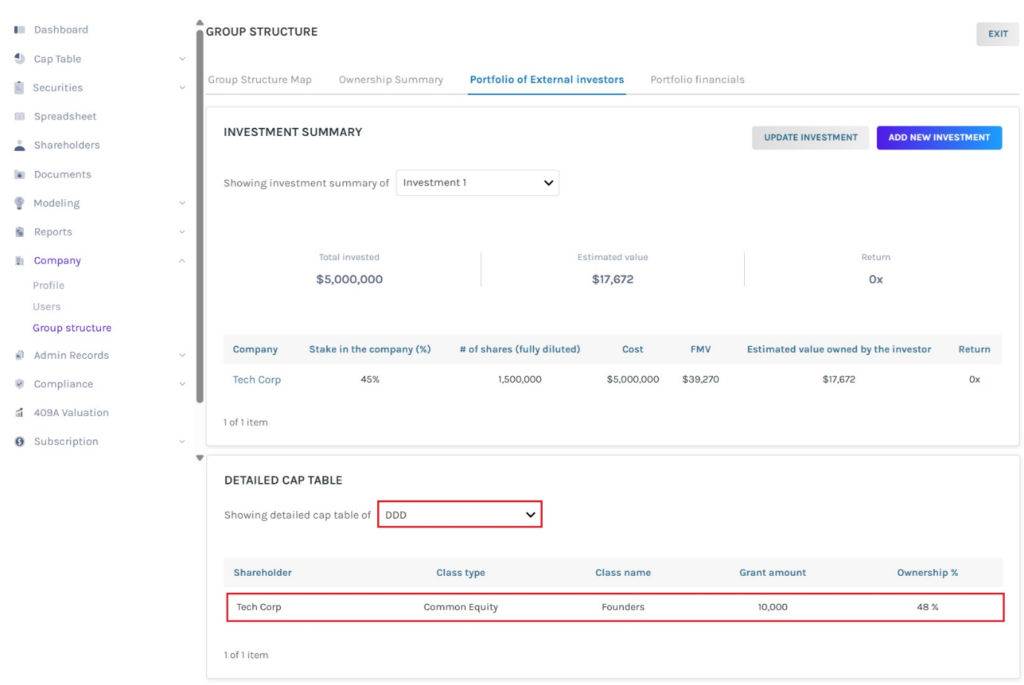Open the Investment 1 dropdown
Screen dimensions: 1024x685
coord(477,183)
